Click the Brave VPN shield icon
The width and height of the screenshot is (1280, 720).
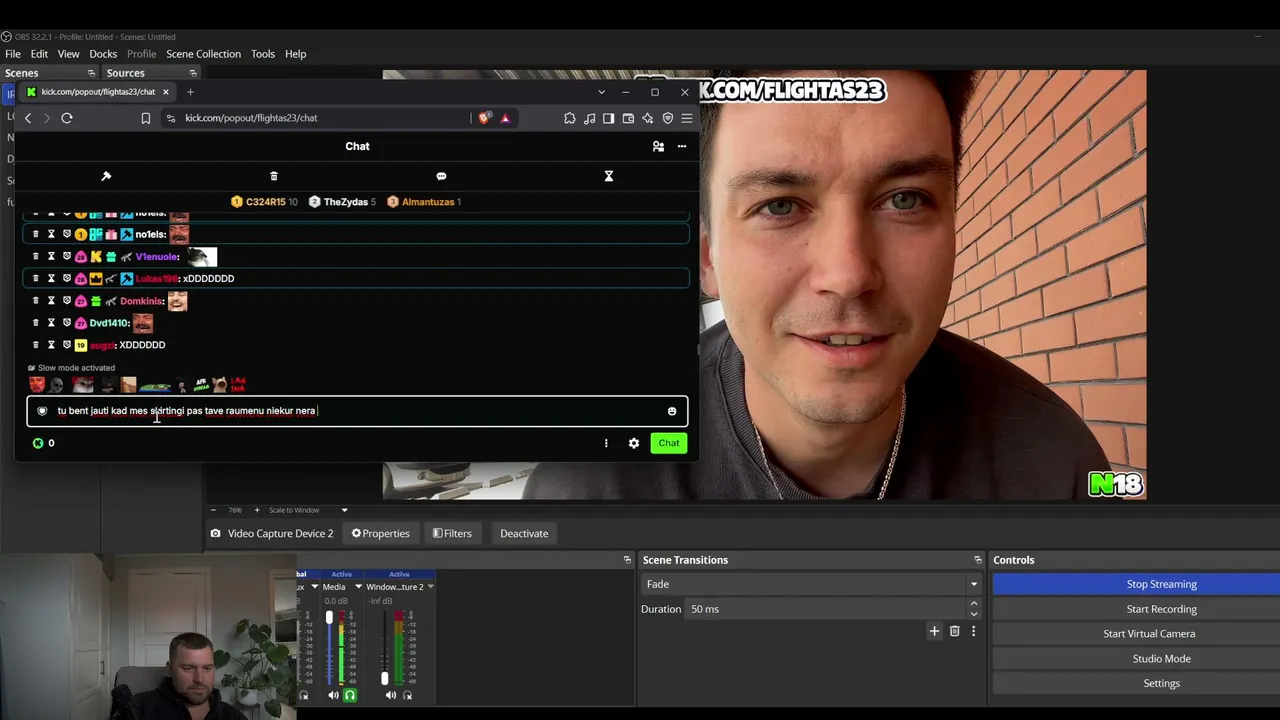coord(668,118)
